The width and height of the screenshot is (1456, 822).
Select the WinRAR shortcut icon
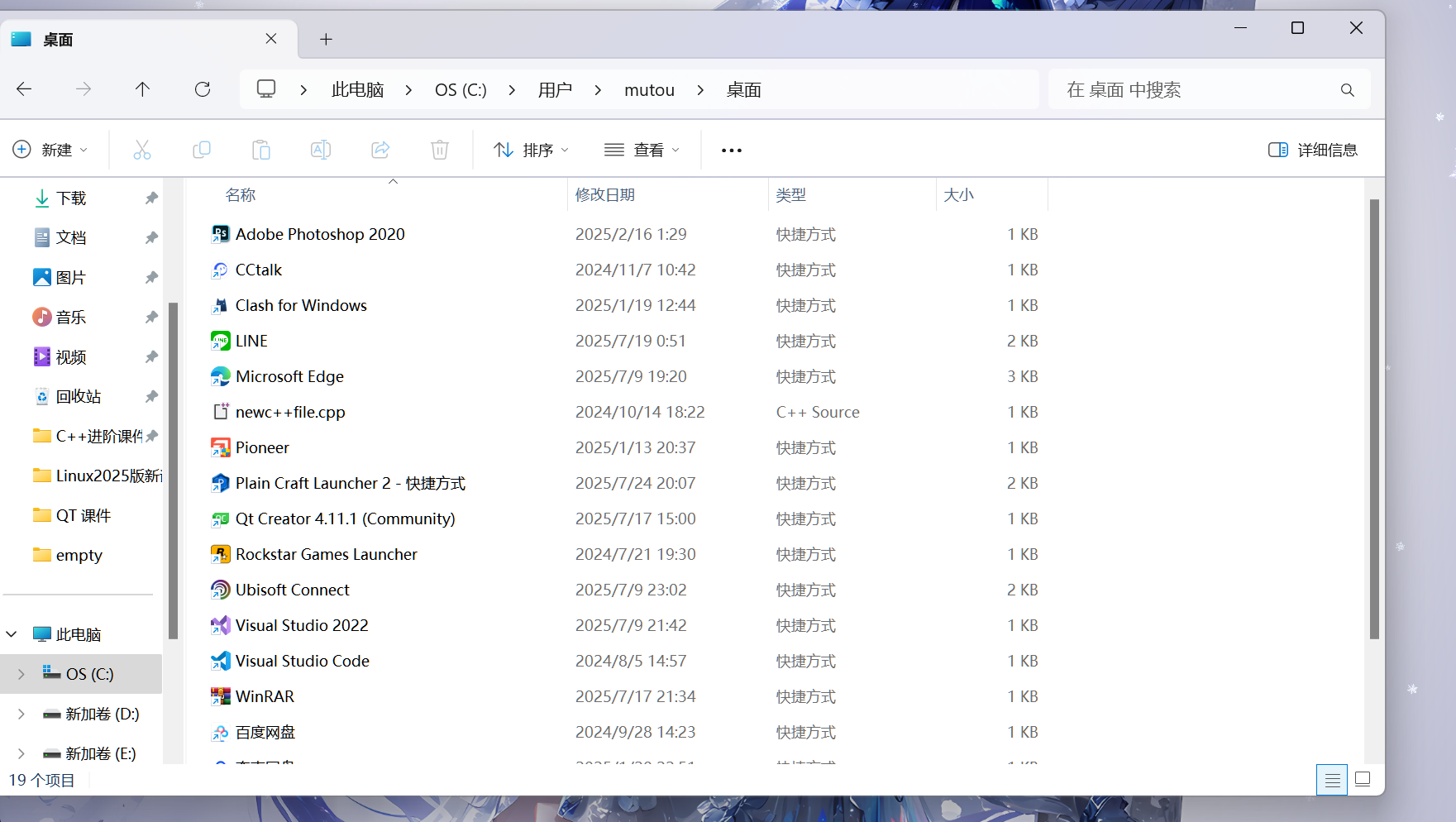coord(220,696)
